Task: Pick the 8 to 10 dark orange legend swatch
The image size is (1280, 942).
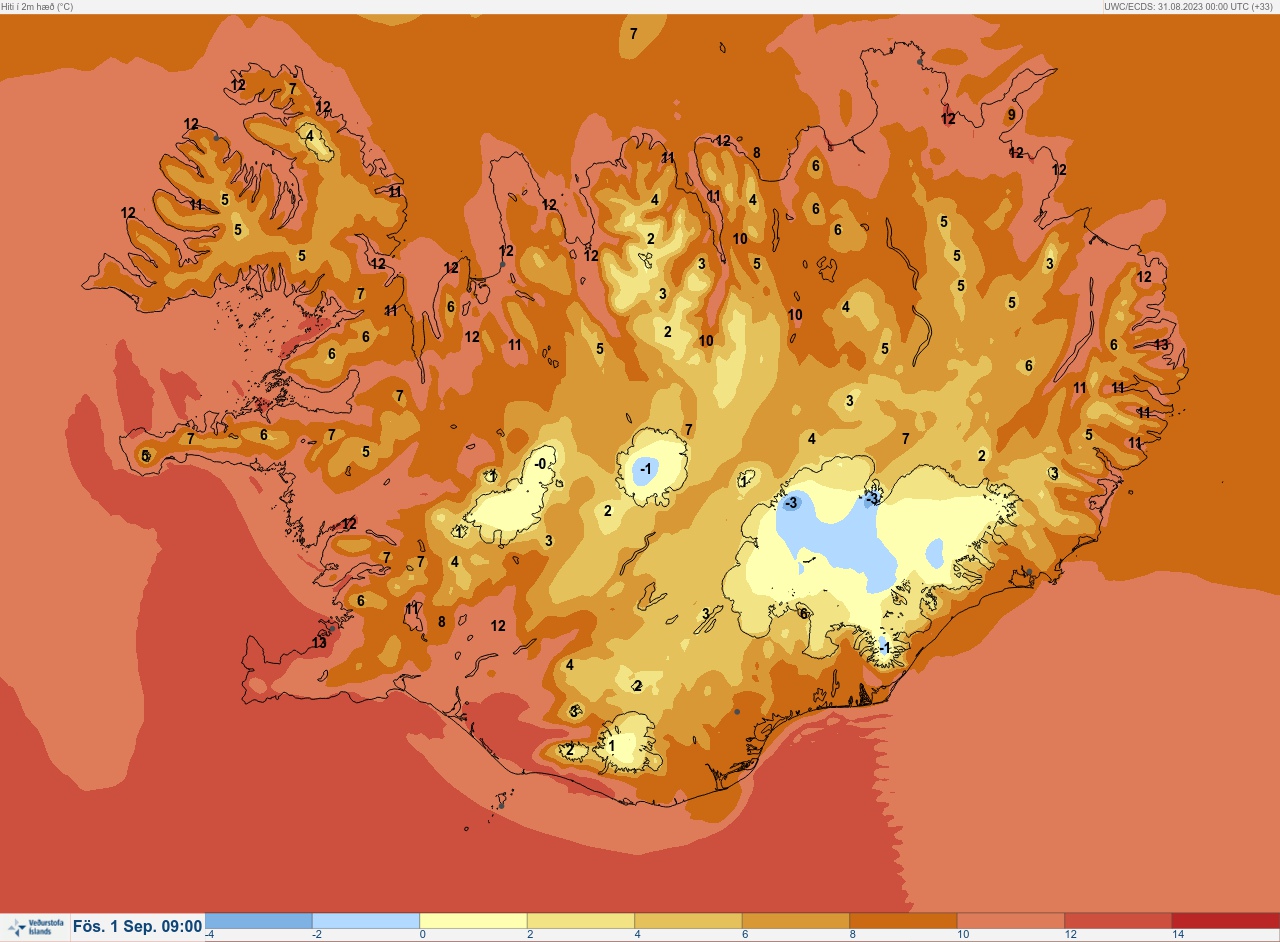Action: [903, 920]
